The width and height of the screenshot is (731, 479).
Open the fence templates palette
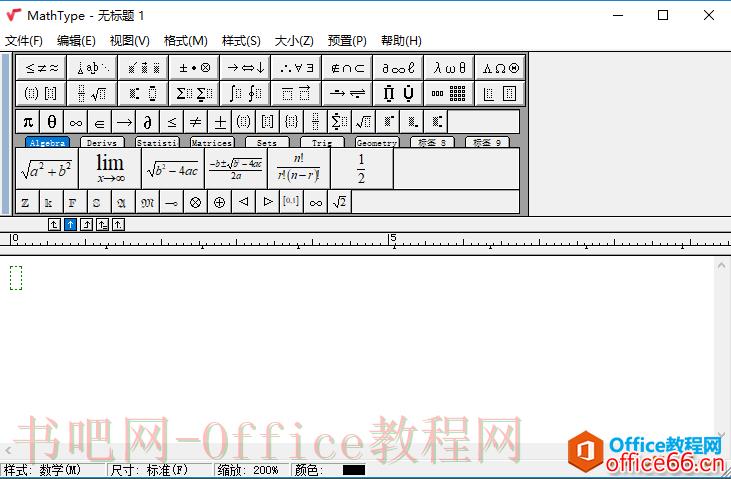[x=41, y=93]
